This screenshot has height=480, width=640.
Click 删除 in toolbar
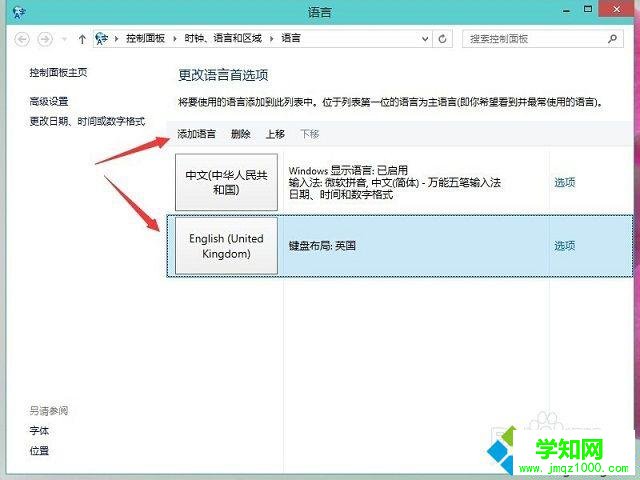tap(241, 134)
